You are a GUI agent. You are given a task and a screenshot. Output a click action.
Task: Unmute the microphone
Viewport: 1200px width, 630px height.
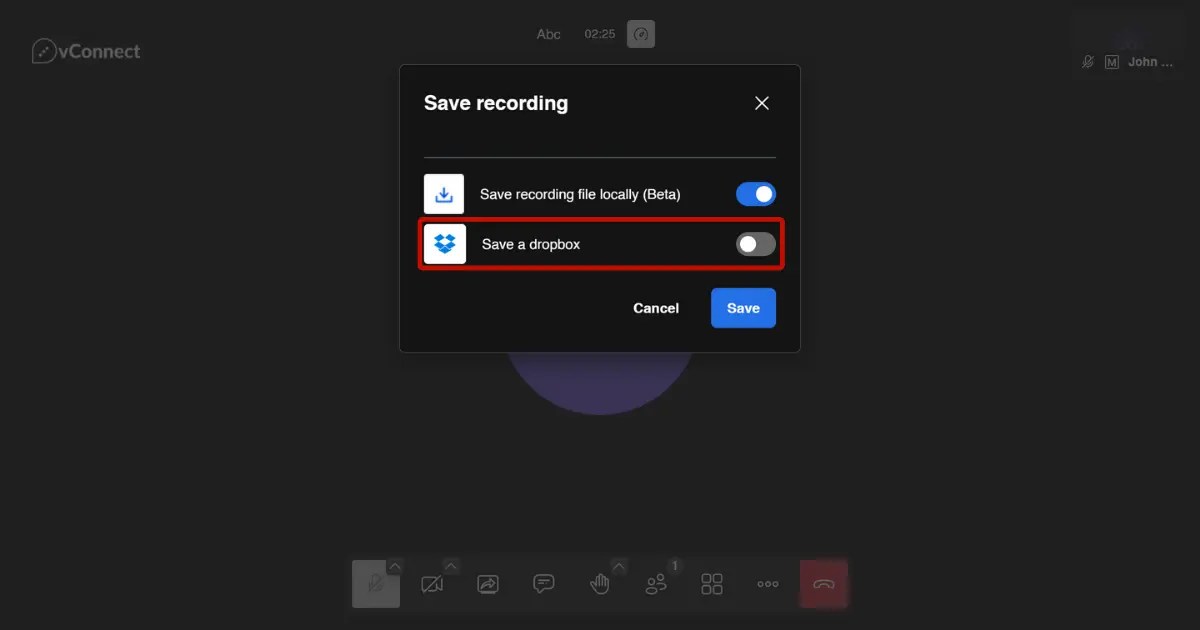pyautogui.click(x=376, y=584)
